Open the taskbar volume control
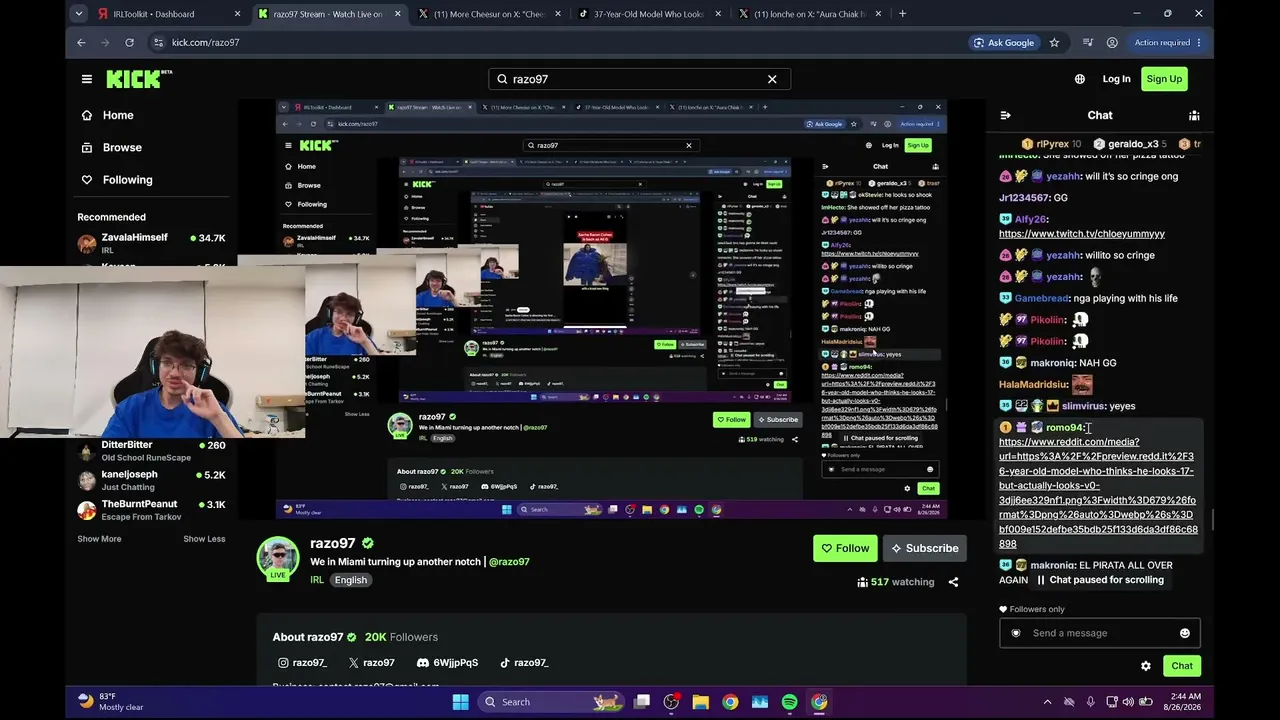This screenshot has width=1280, height=720. 1130,702
